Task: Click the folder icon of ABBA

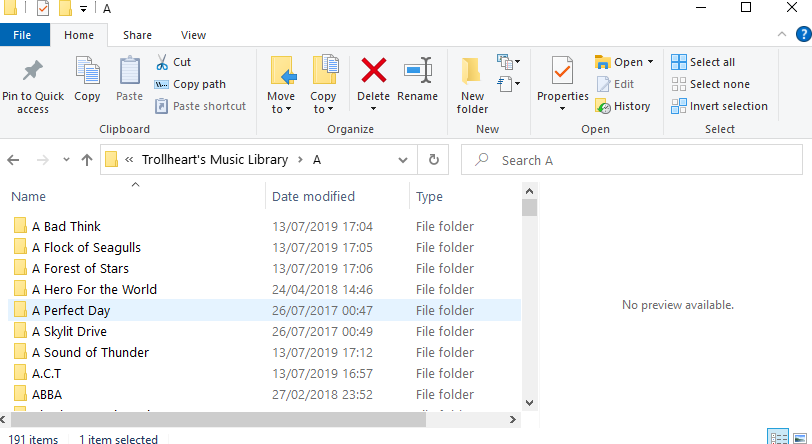Action: tap(20, 394)
